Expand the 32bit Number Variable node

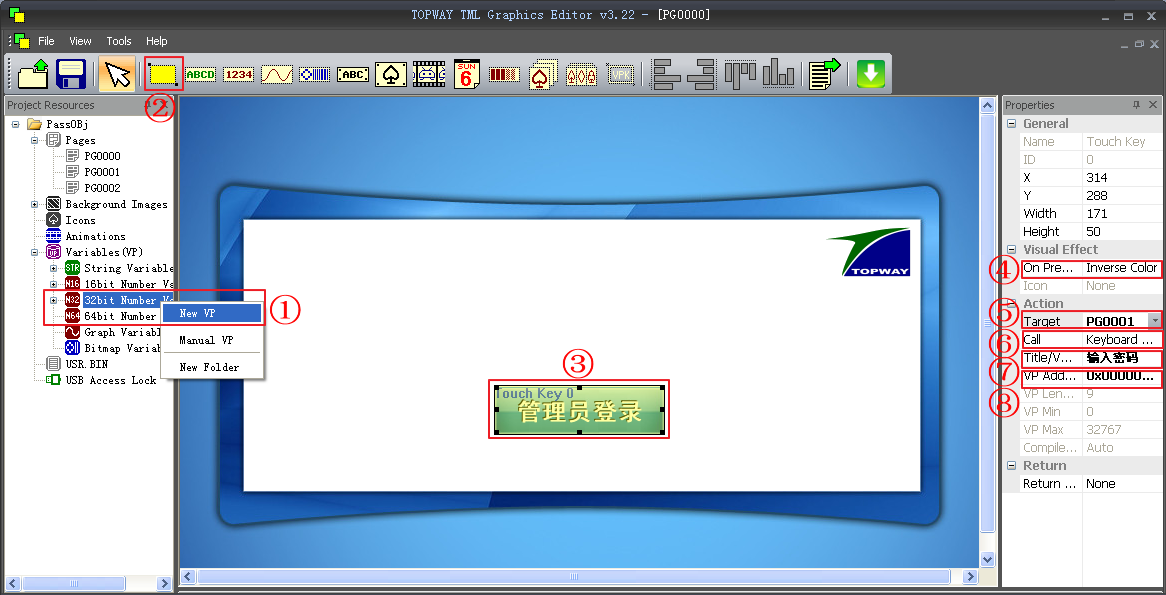click(54, 300)
